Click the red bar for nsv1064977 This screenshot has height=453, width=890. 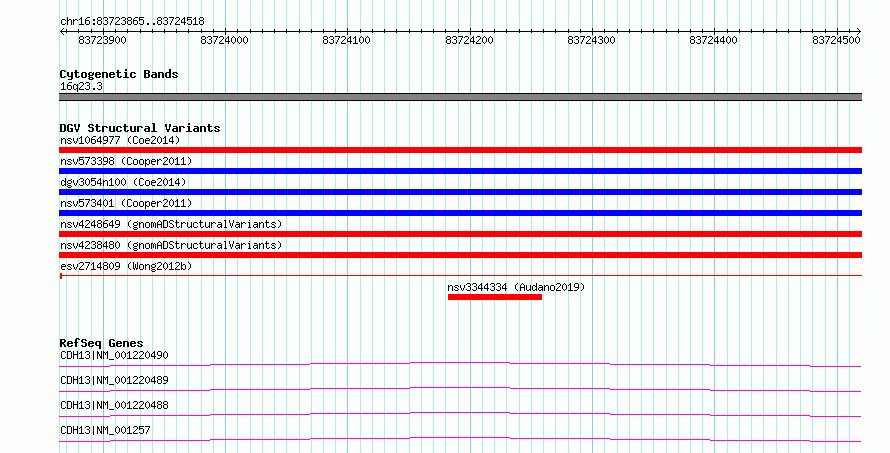pyautogui.click(x=460, y=150)
